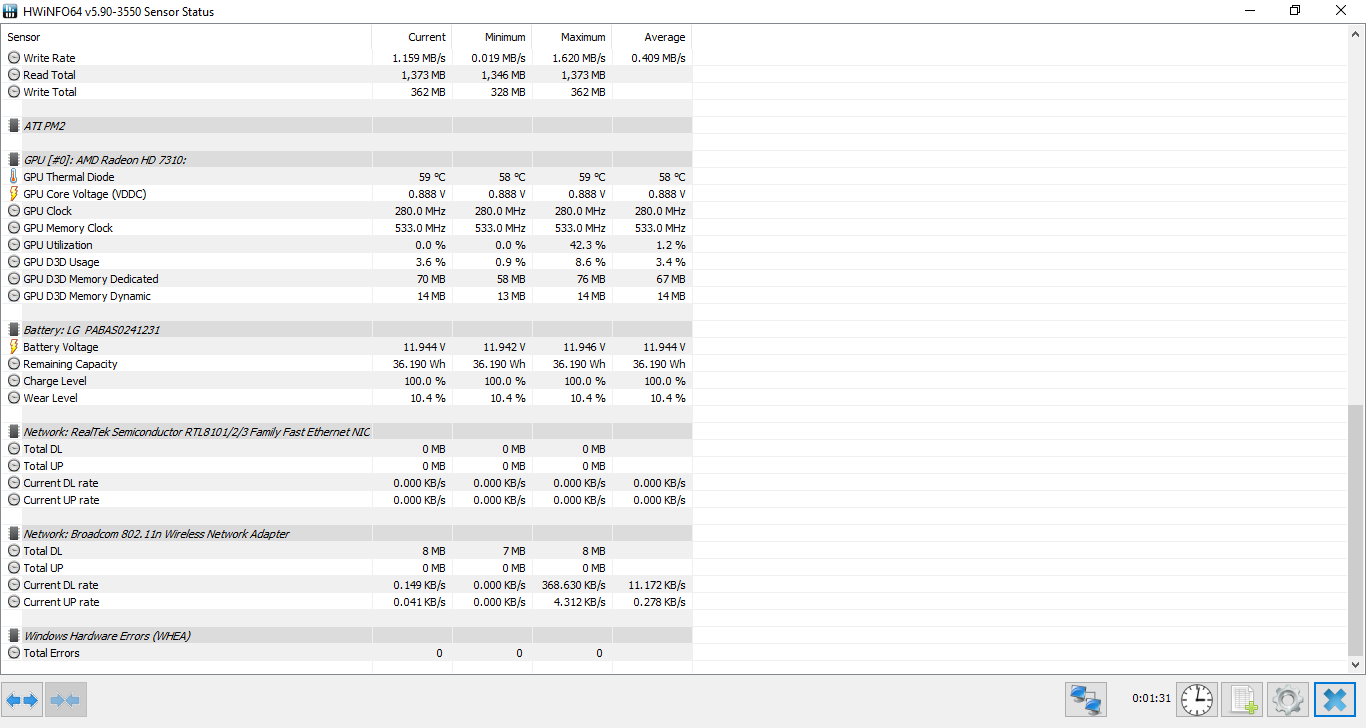The width and height of the screenshot is (1366, 728).
Task: Select the Broadcom 802.11n Wireless Network Adapter header
Action: tap(346, 534)
